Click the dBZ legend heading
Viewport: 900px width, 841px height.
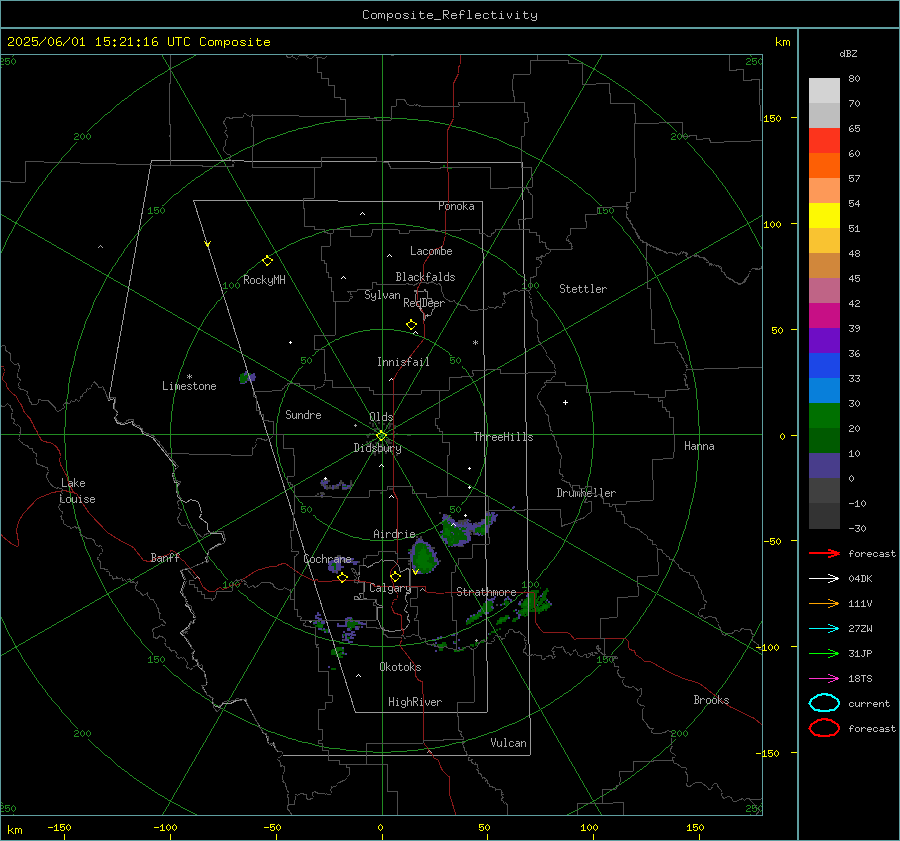point(848,53)
